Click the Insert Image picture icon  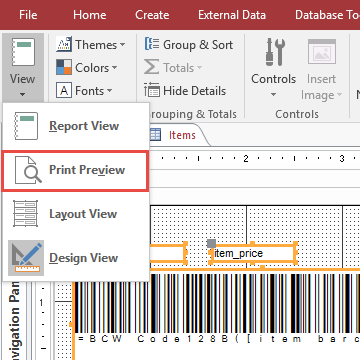tap(322, 52)
